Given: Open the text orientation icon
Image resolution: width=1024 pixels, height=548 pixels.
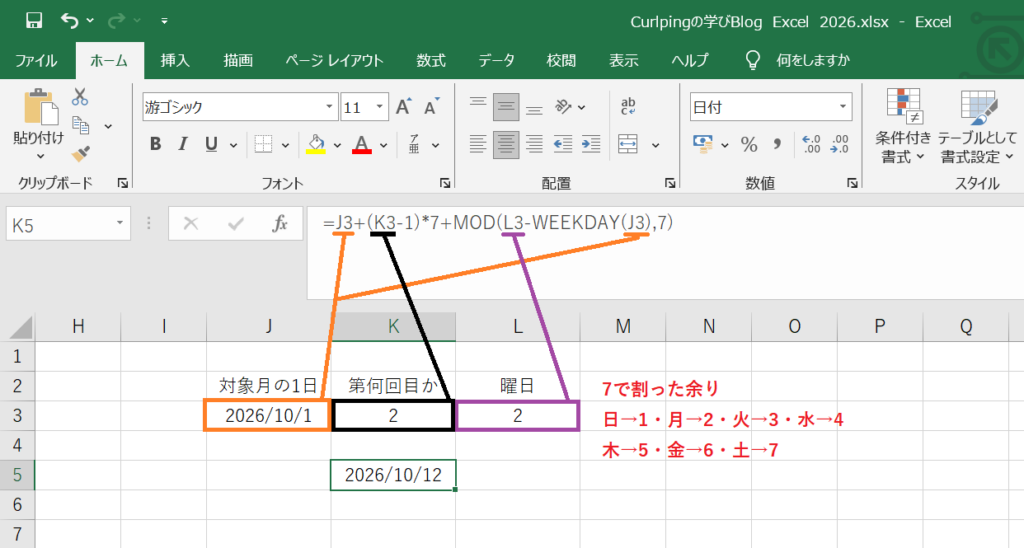Looking at the screenshot, I should click(x=563, y=106).
